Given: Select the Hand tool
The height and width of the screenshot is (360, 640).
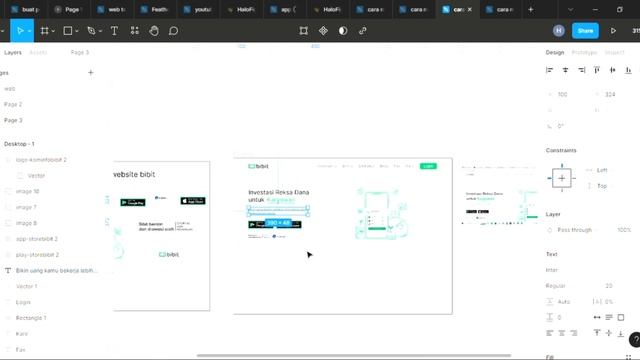Looking at the screenshot, I should (x=154, y=31).
